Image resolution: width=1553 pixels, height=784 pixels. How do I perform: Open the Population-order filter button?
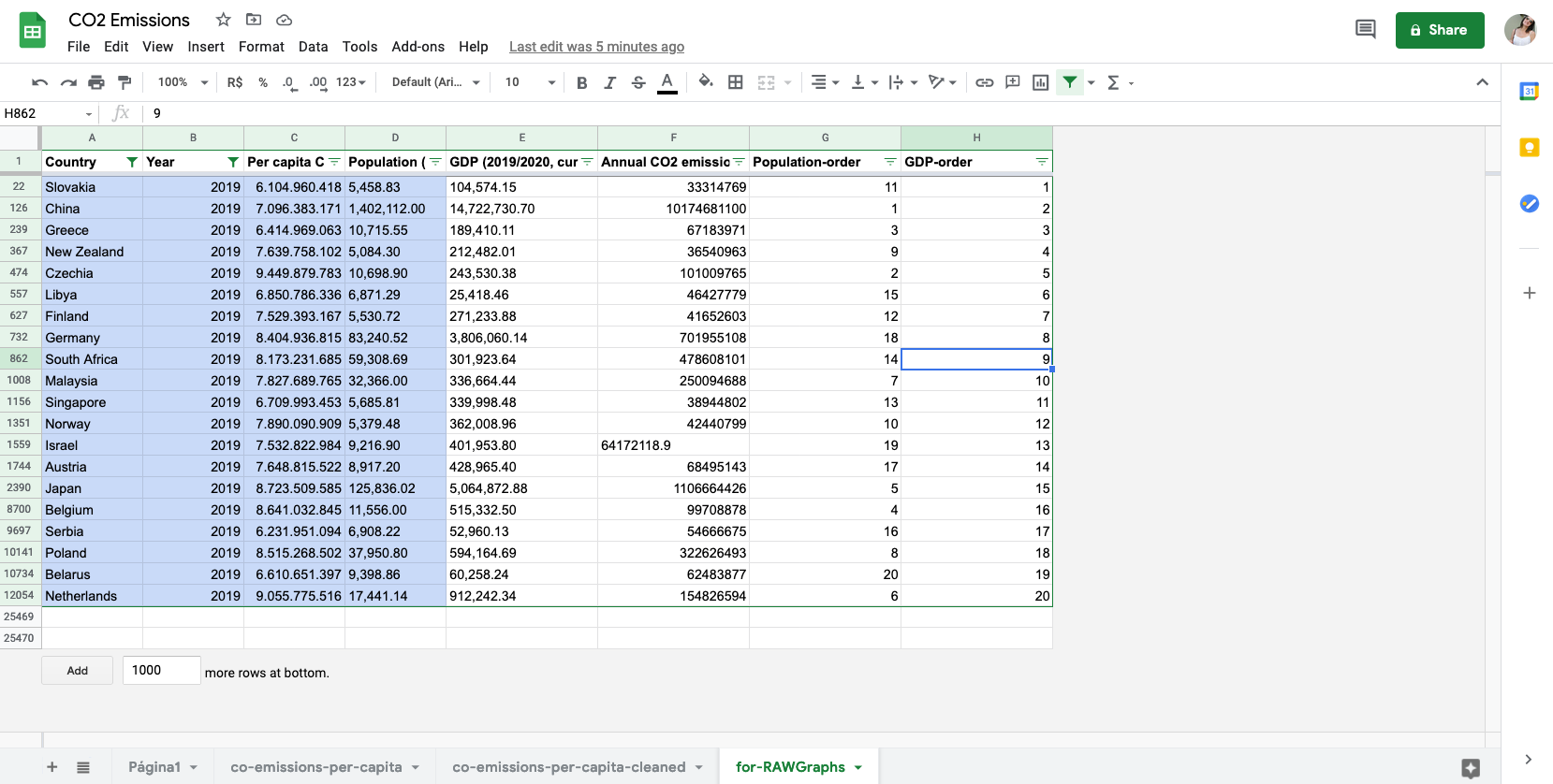pyautogui.click(x=890, y=162)
